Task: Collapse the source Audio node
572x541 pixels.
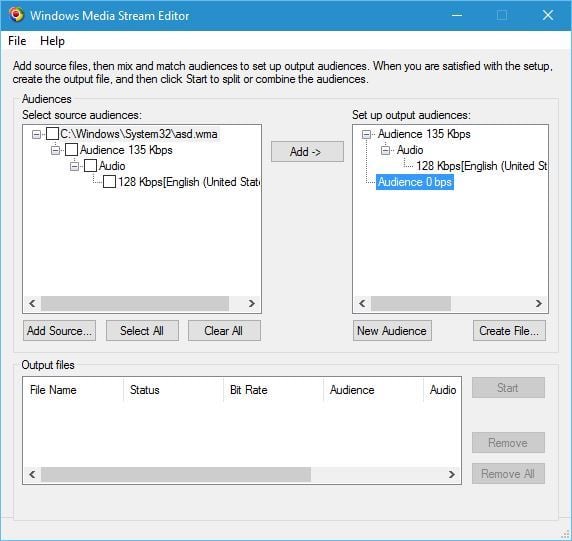Action: pyautogui.click(x=74, y=166)
